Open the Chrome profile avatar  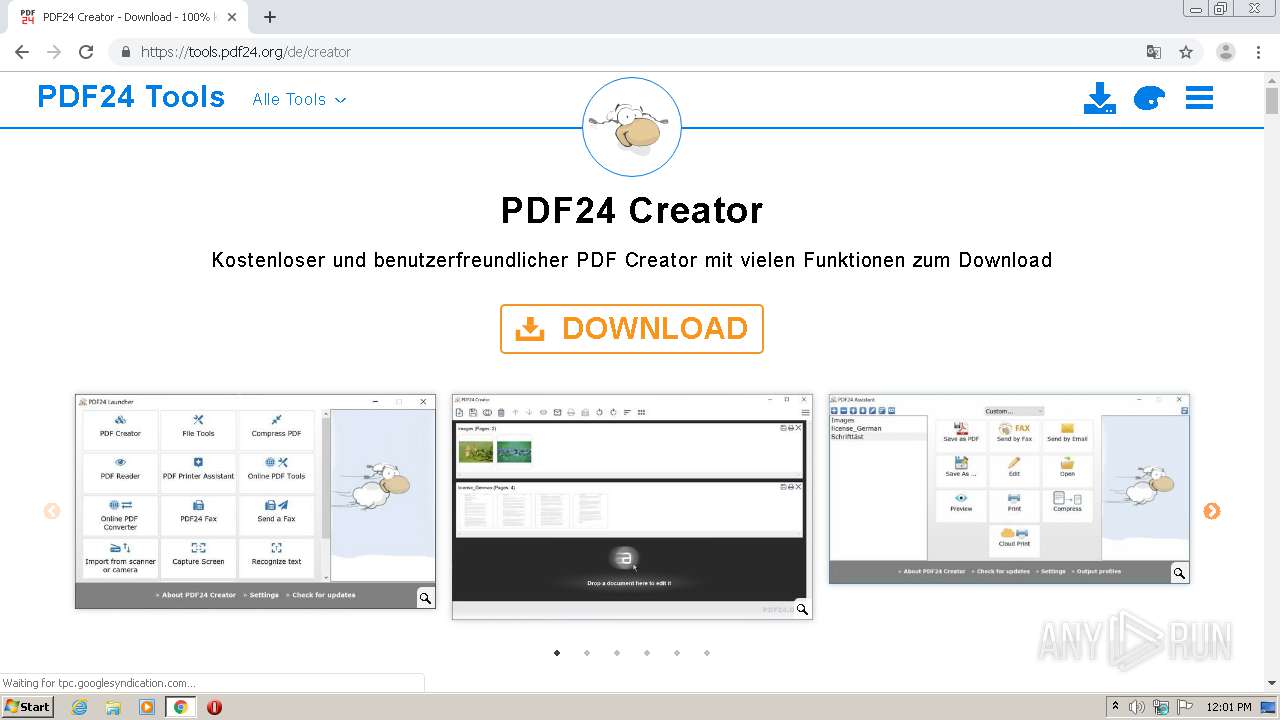tap(1226, 52)
